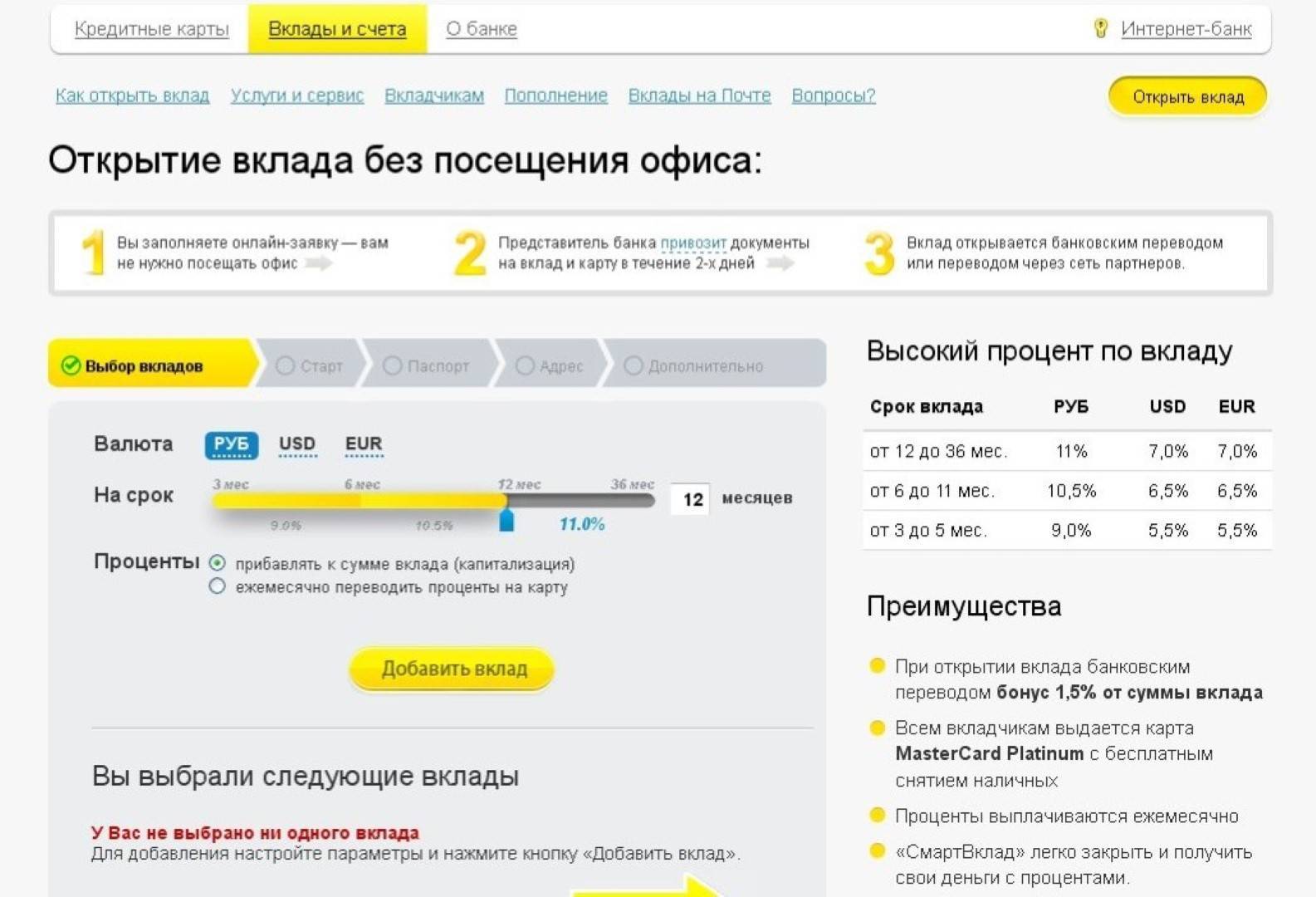Click the large yellow step number 1
The width and height of the screenshot is (1316, 897).
pos(94,252)
